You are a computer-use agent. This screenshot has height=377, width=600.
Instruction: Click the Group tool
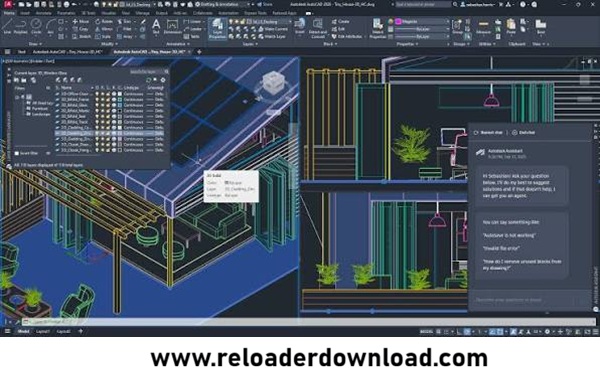(457, 27)
